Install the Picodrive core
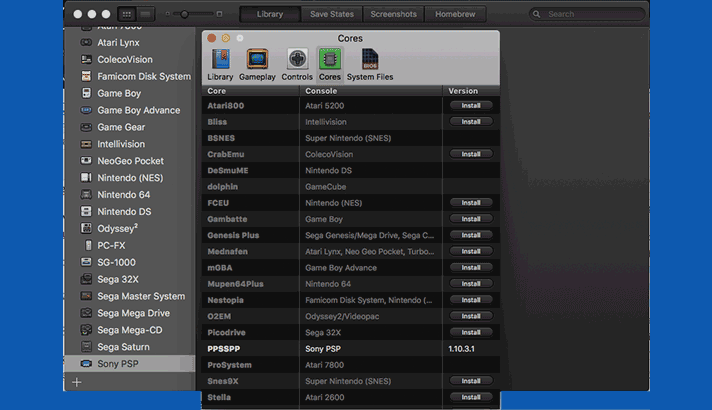The width and height of the screenshot is (712, 410). tap(471, 332)
